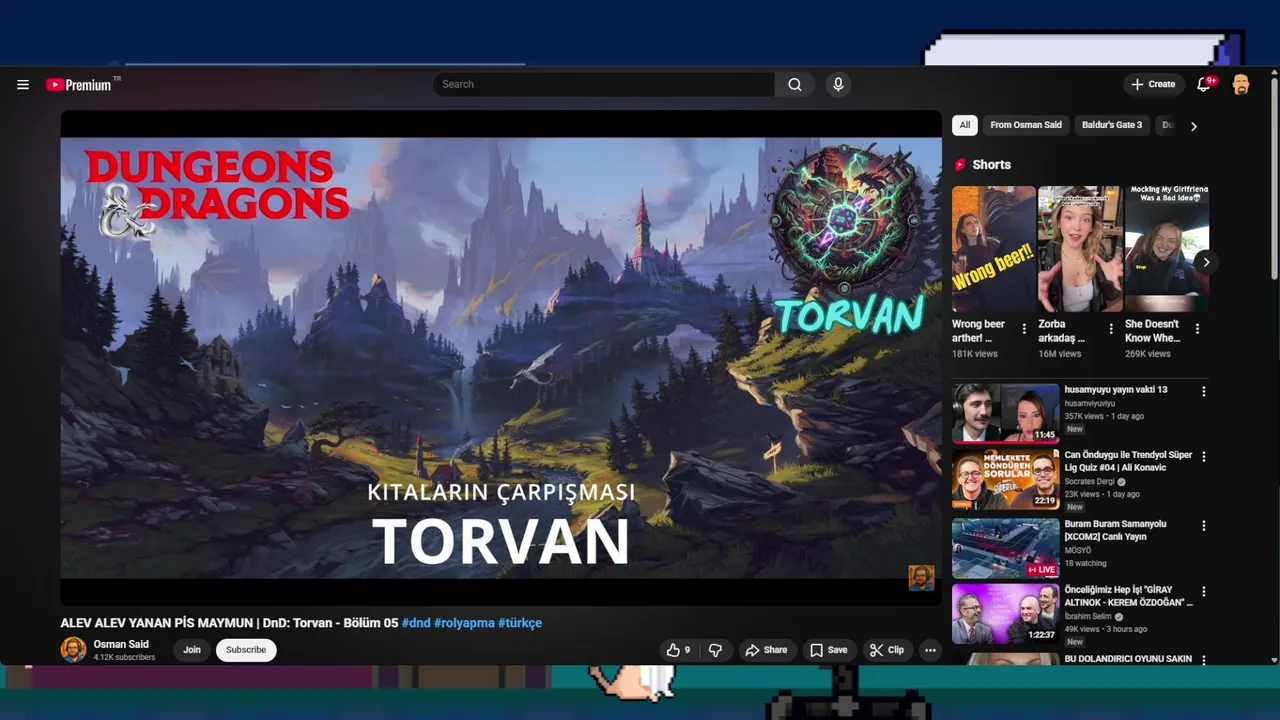Select the All filter chip
Viewport: 1280px width, 720px height.
click(964, 125)
